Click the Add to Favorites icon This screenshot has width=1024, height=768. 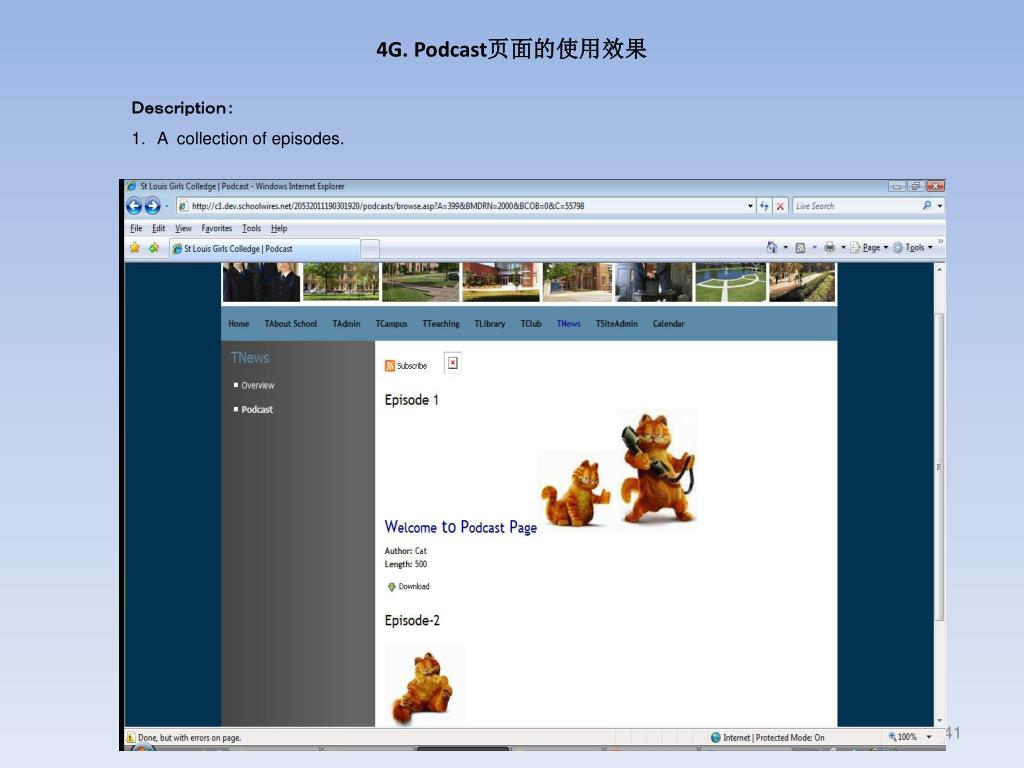click(x=153, y=248)
